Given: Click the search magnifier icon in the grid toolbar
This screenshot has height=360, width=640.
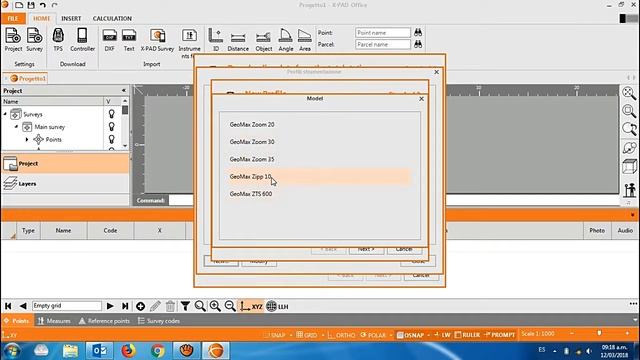Looking at the screenshot, I should [200, 306].
